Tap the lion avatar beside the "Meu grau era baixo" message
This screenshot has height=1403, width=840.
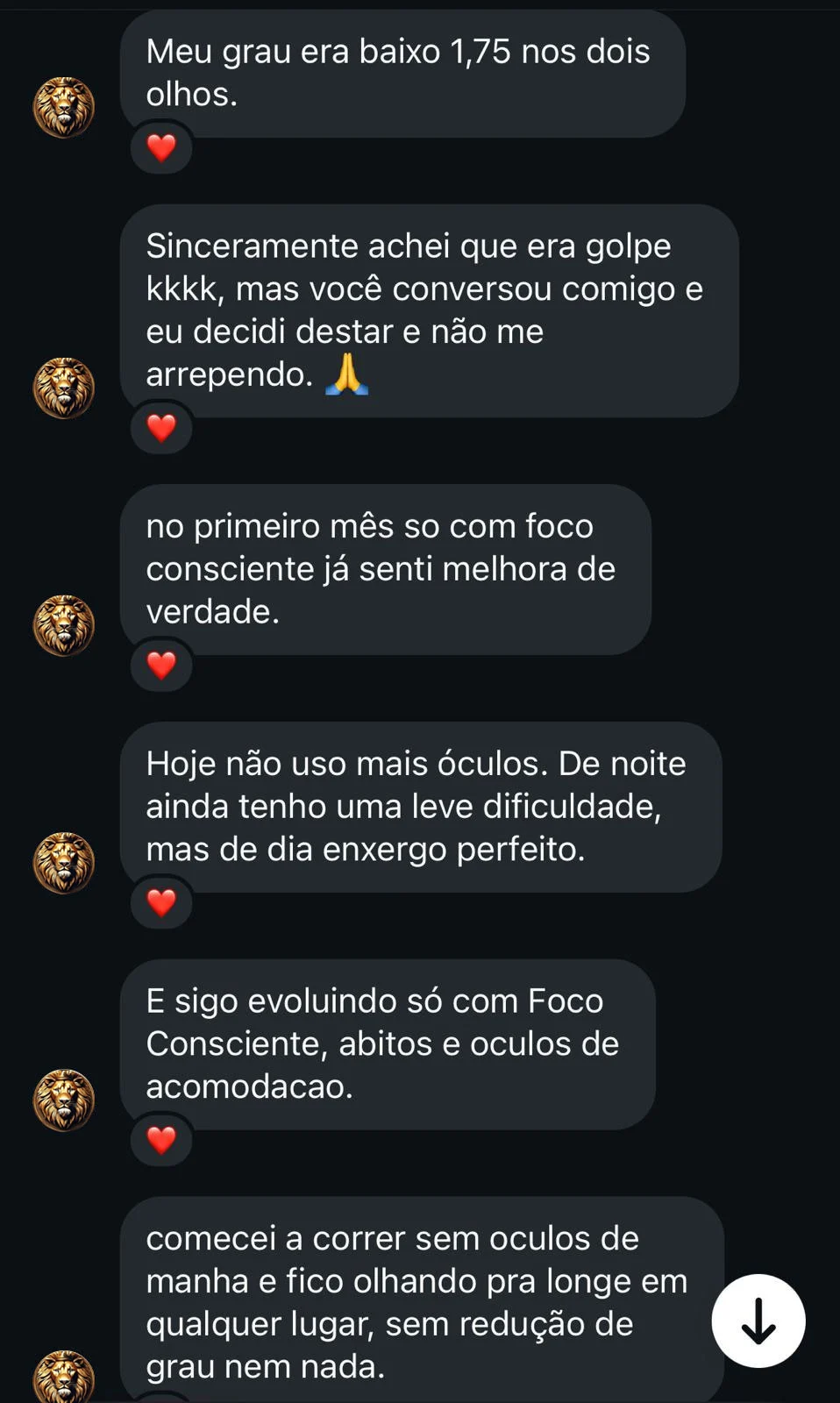click(63, 108)
